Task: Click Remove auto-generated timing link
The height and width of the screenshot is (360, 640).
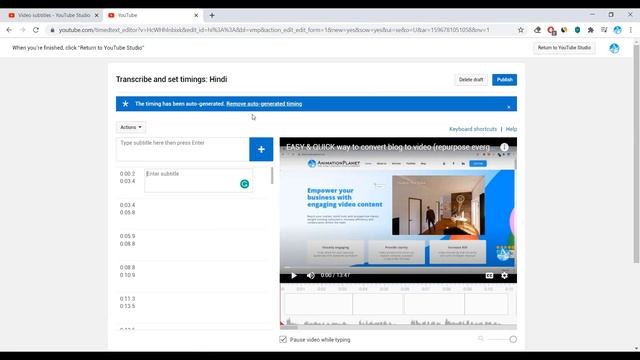Action: (264, 104)
